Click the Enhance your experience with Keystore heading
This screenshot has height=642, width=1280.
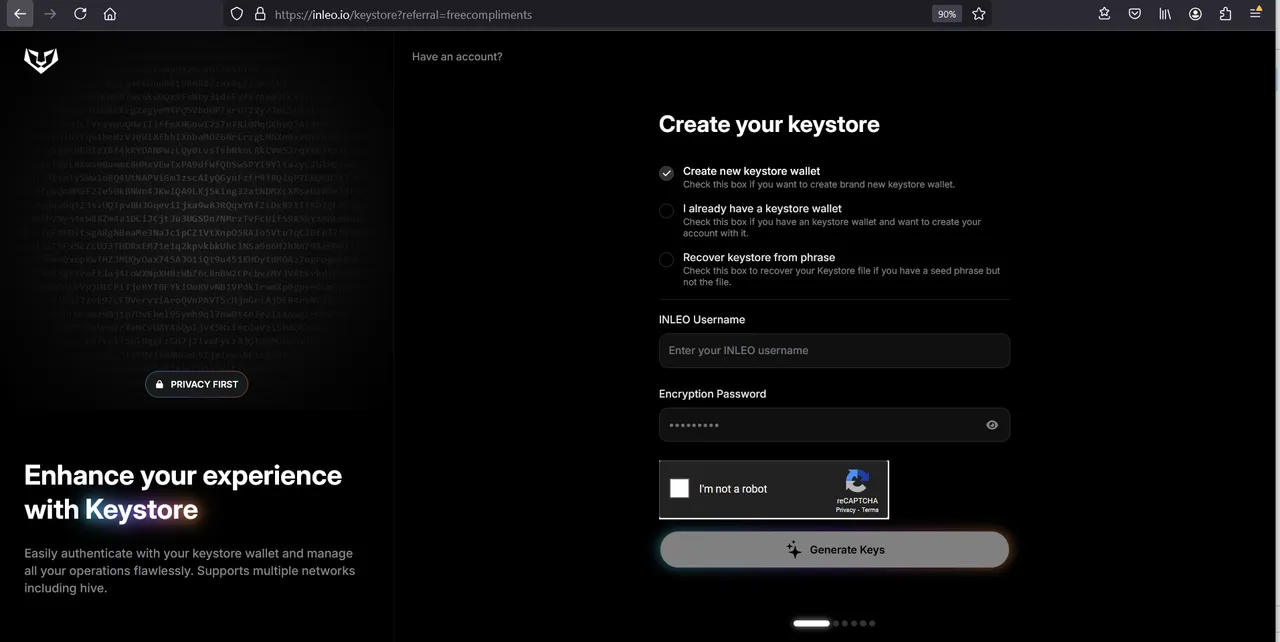click(x=183, y=492)
